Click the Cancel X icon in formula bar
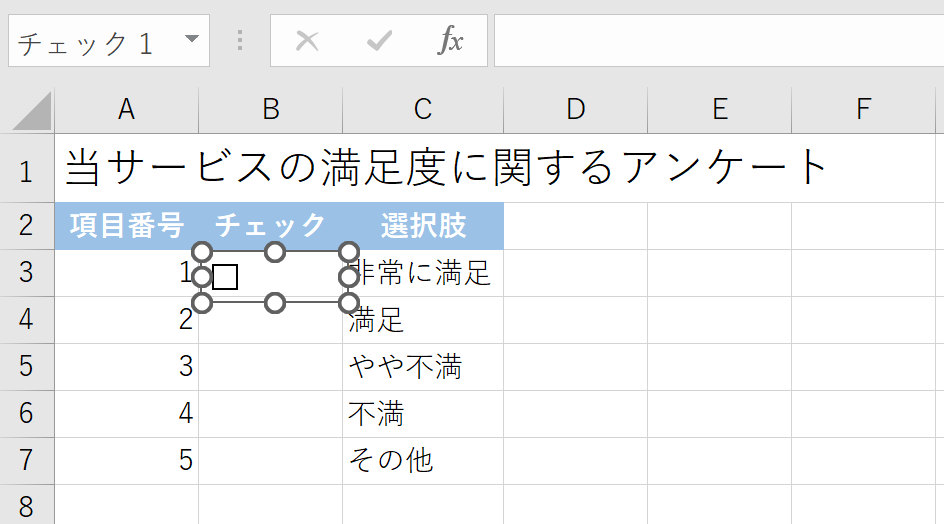Viewport: 944px width, 524px height. click(307, 41)
